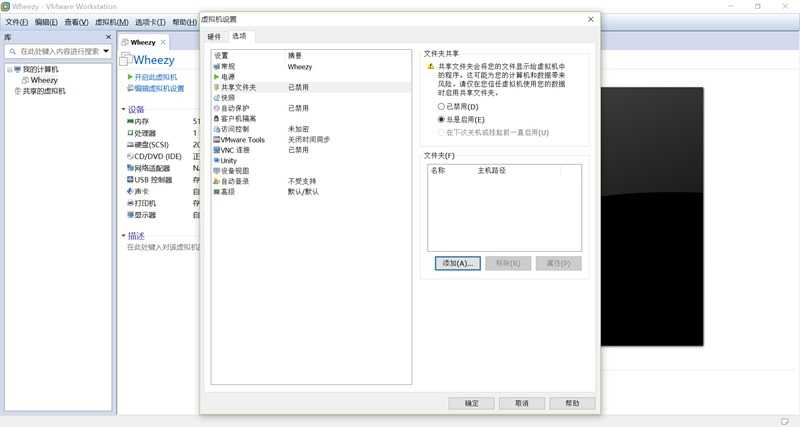800x427 pixels.
Task: Click the 显示器 display device icon
Action: tap(130, 215)
